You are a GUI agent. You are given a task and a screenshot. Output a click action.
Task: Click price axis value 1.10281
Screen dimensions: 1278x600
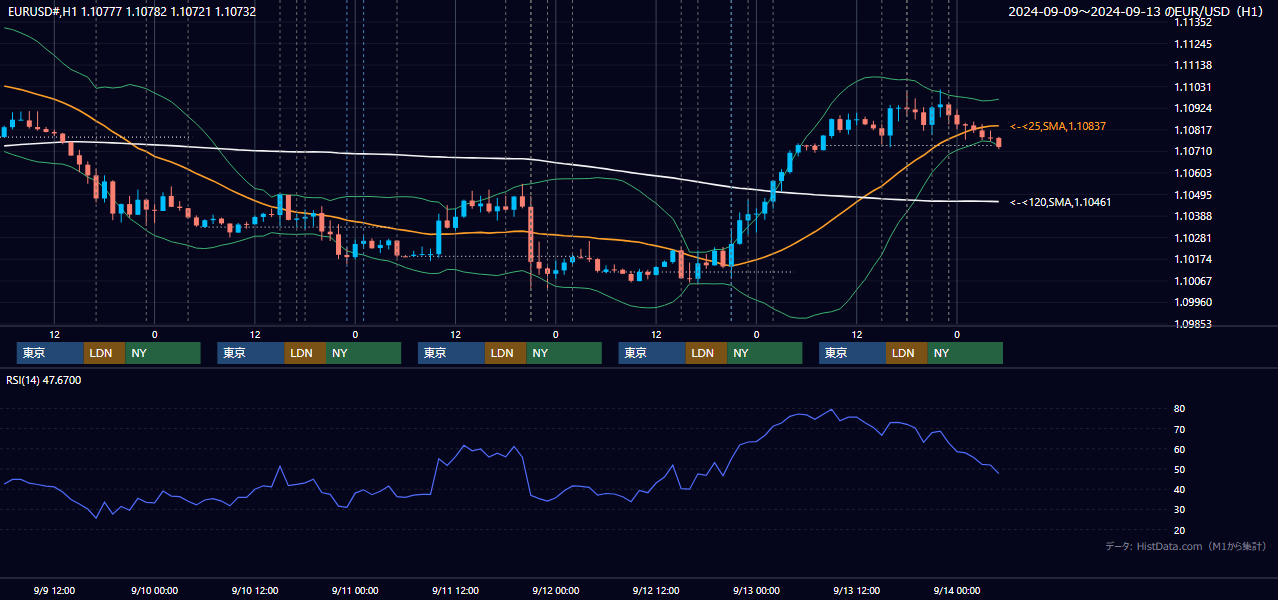[1193, 237]
